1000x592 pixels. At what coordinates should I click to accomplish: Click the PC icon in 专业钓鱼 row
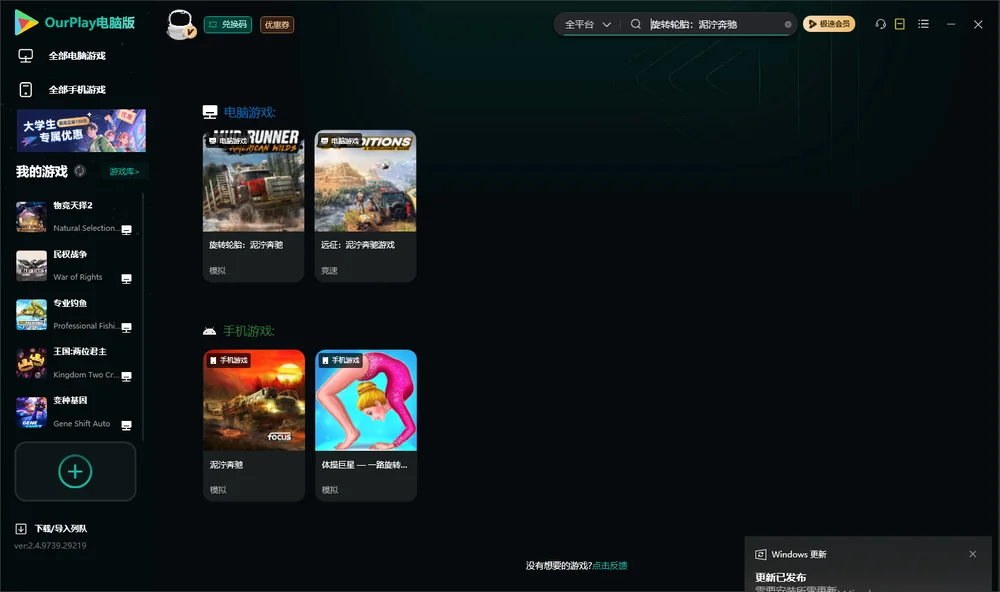click(x=126, y=328)
